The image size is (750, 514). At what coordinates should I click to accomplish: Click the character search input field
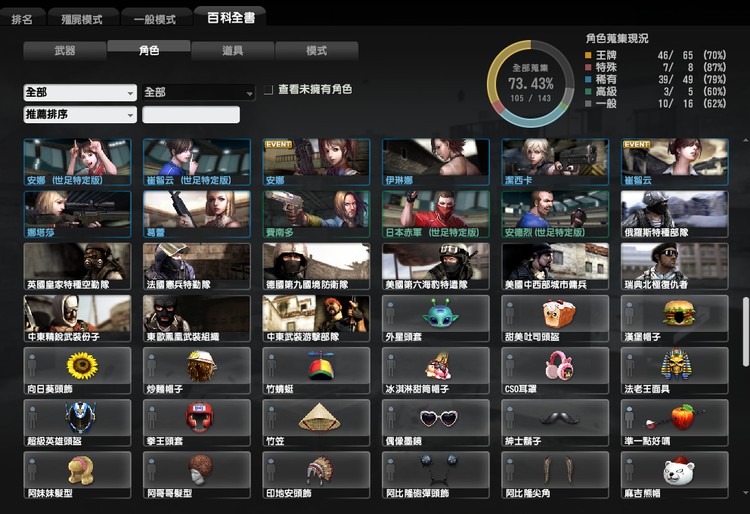click(191, 115)
